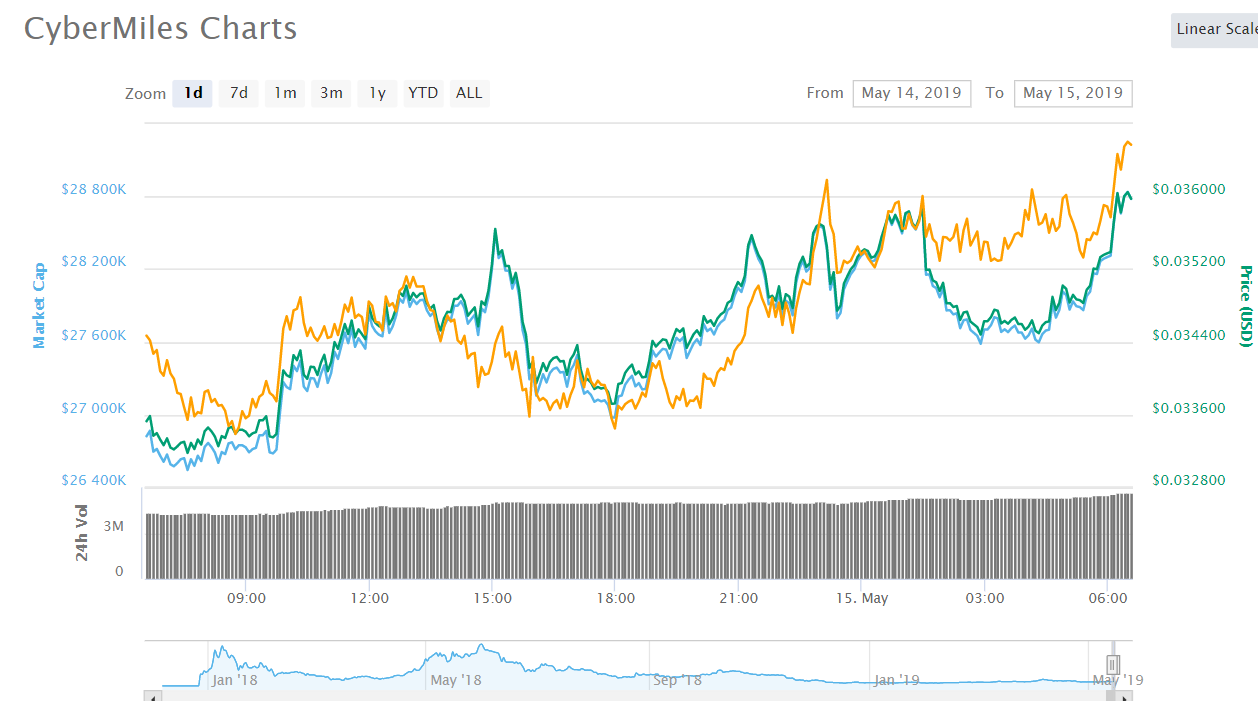1258x701 pixels.
Task: Click the $0.036000 price label
Action: [1189, 189]
